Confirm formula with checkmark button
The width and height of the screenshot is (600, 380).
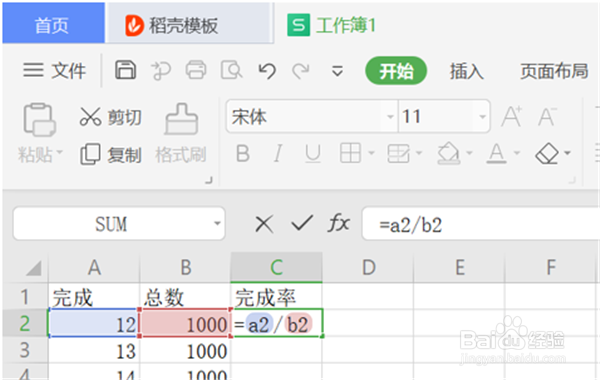coord(302,223)
